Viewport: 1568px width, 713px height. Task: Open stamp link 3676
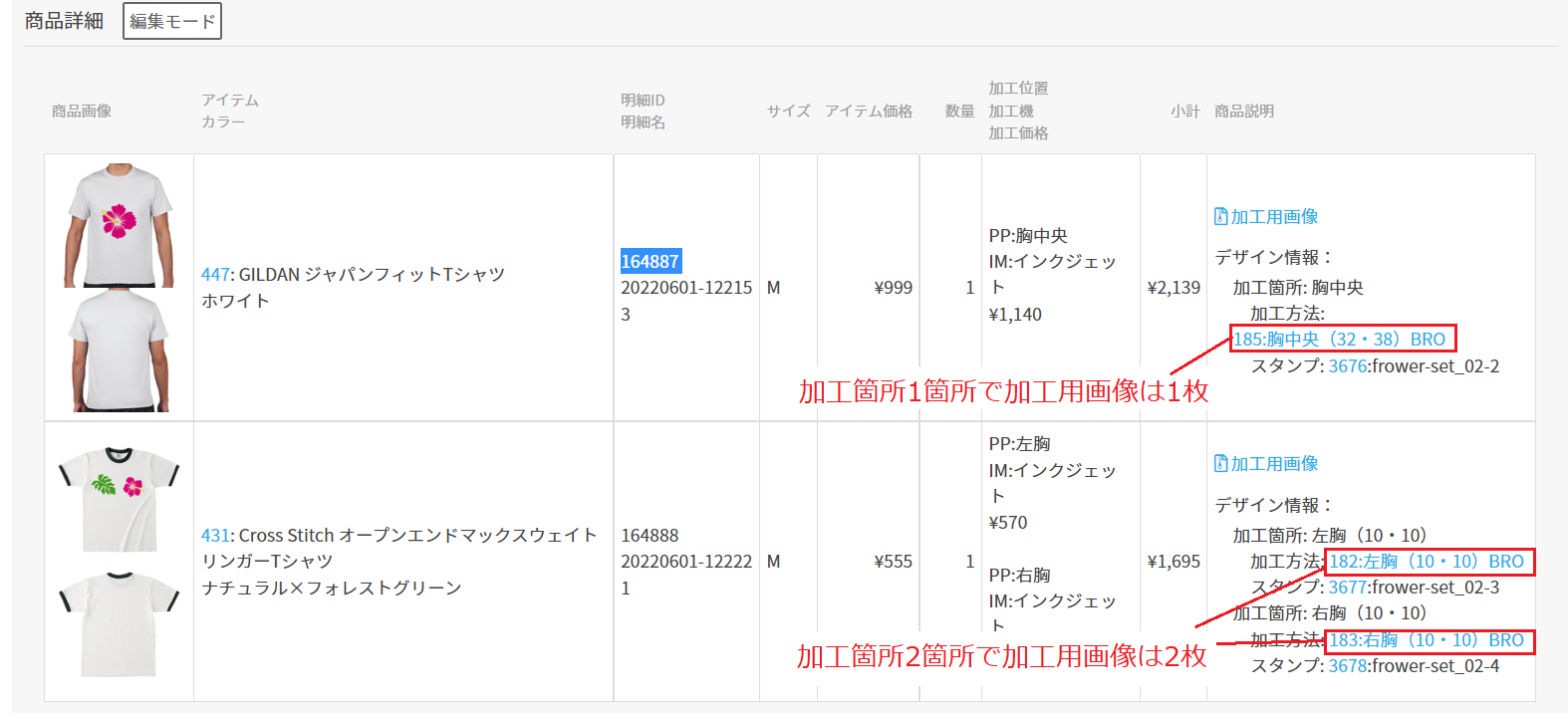point(1348,365)
